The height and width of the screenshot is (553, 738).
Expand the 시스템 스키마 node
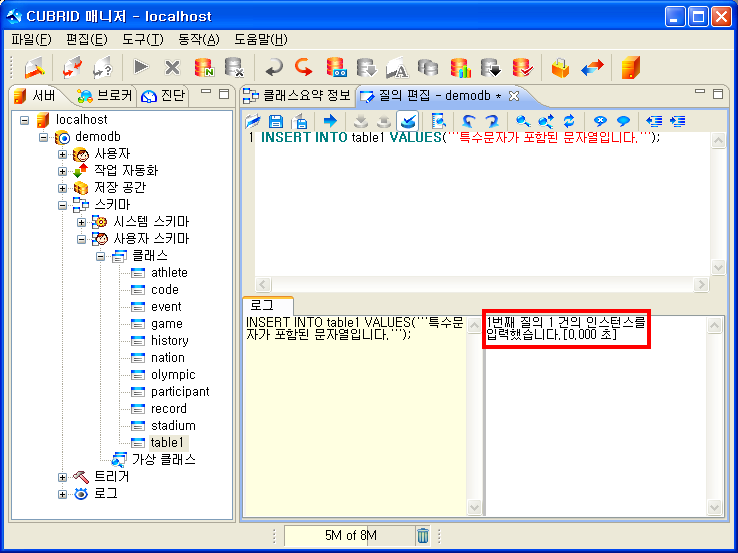(x=82, y=222)
